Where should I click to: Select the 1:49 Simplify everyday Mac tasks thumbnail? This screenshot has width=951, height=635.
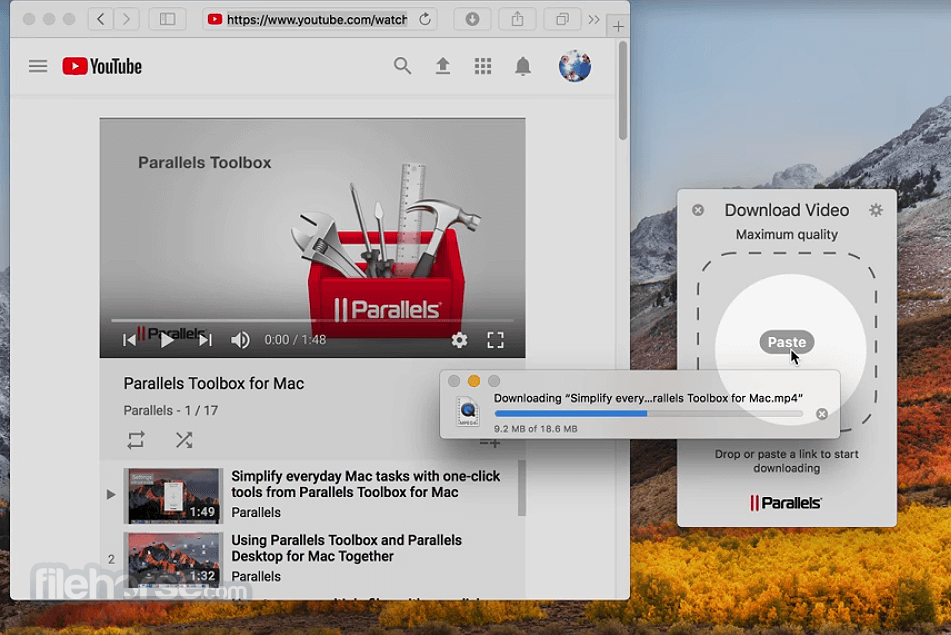pos(173,496)
